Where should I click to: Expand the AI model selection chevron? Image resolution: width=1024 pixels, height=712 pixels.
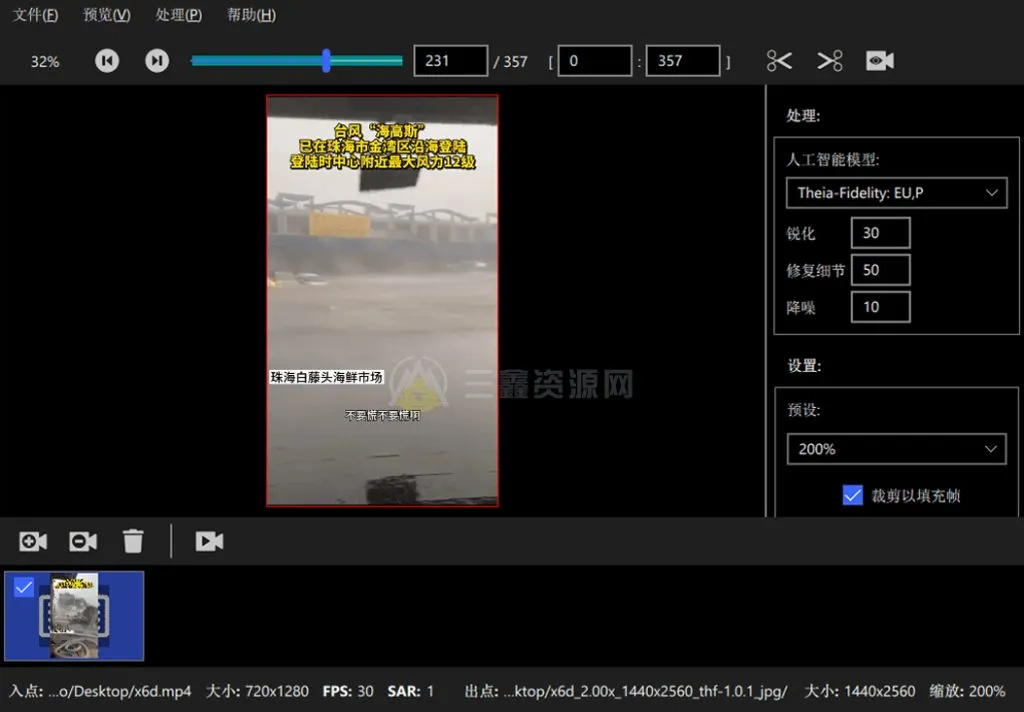click(x=991, y=193)
